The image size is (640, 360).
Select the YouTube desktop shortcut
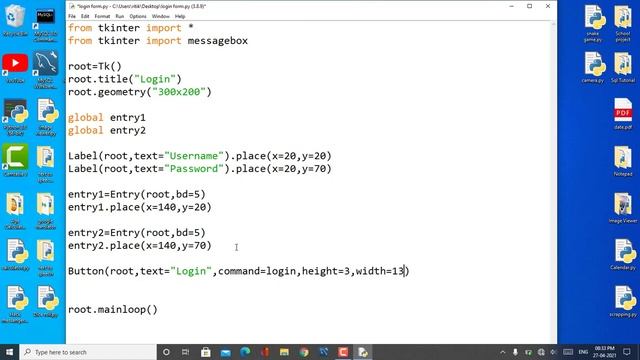click(x=15, y=69)
